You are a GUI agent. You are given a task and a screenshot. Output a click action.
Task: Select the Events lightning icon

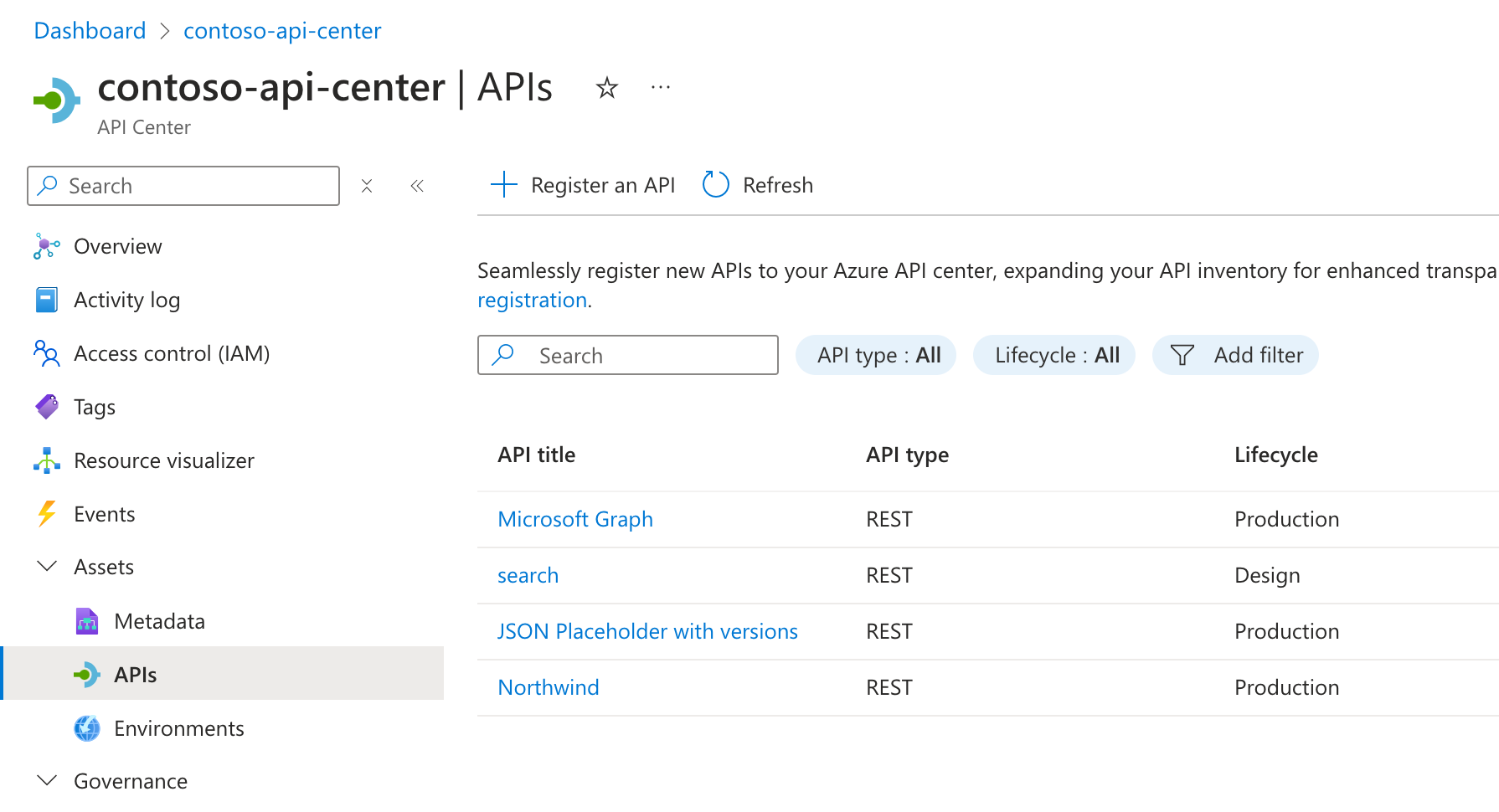[46, 513]
